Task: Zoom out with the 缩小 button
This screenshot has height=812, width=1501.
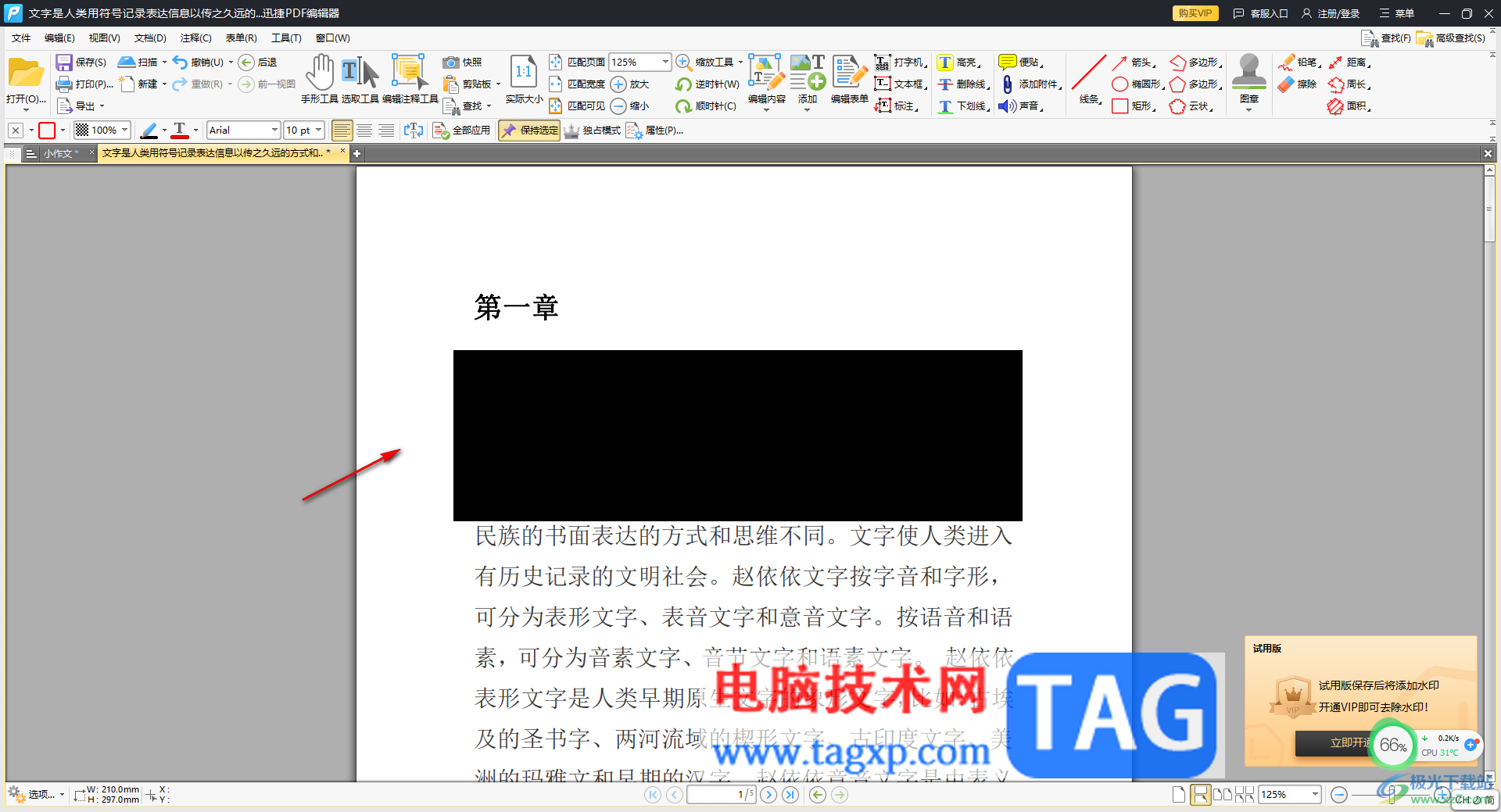Action: [630, 106]
